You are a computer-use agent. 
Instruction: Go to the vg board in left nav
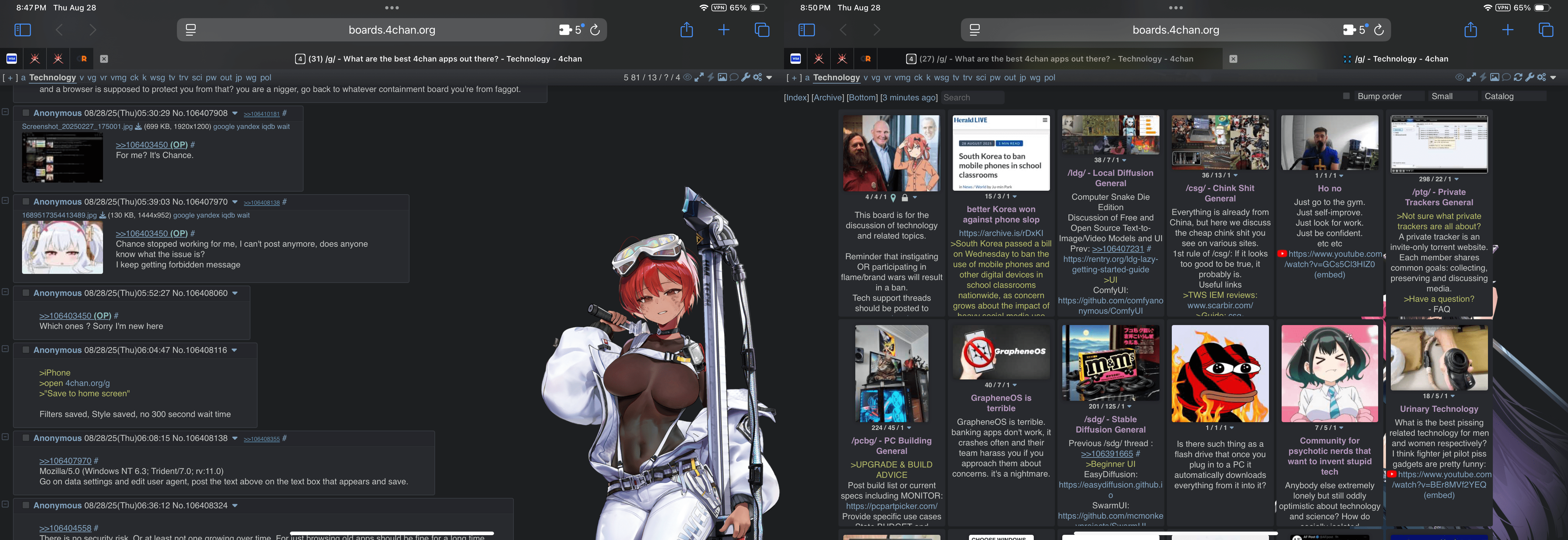point(92,77)
